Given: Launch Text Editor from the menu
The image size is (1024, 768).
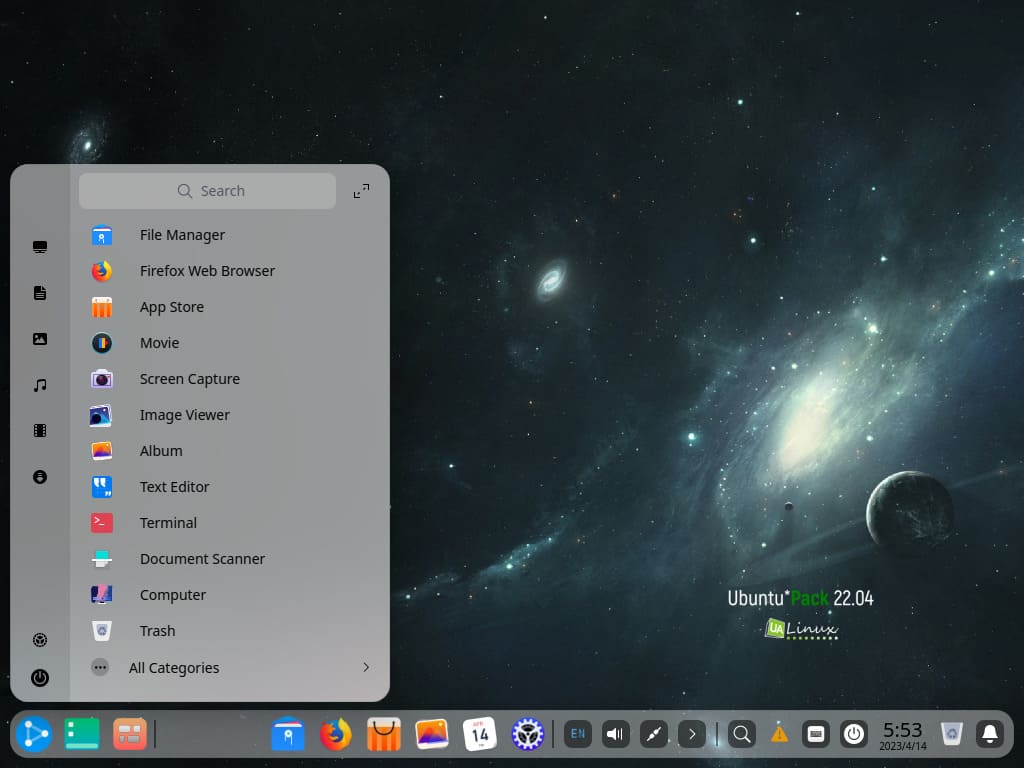Looking at the screenshot, I should pyautogui.click(x=231, y=487).
